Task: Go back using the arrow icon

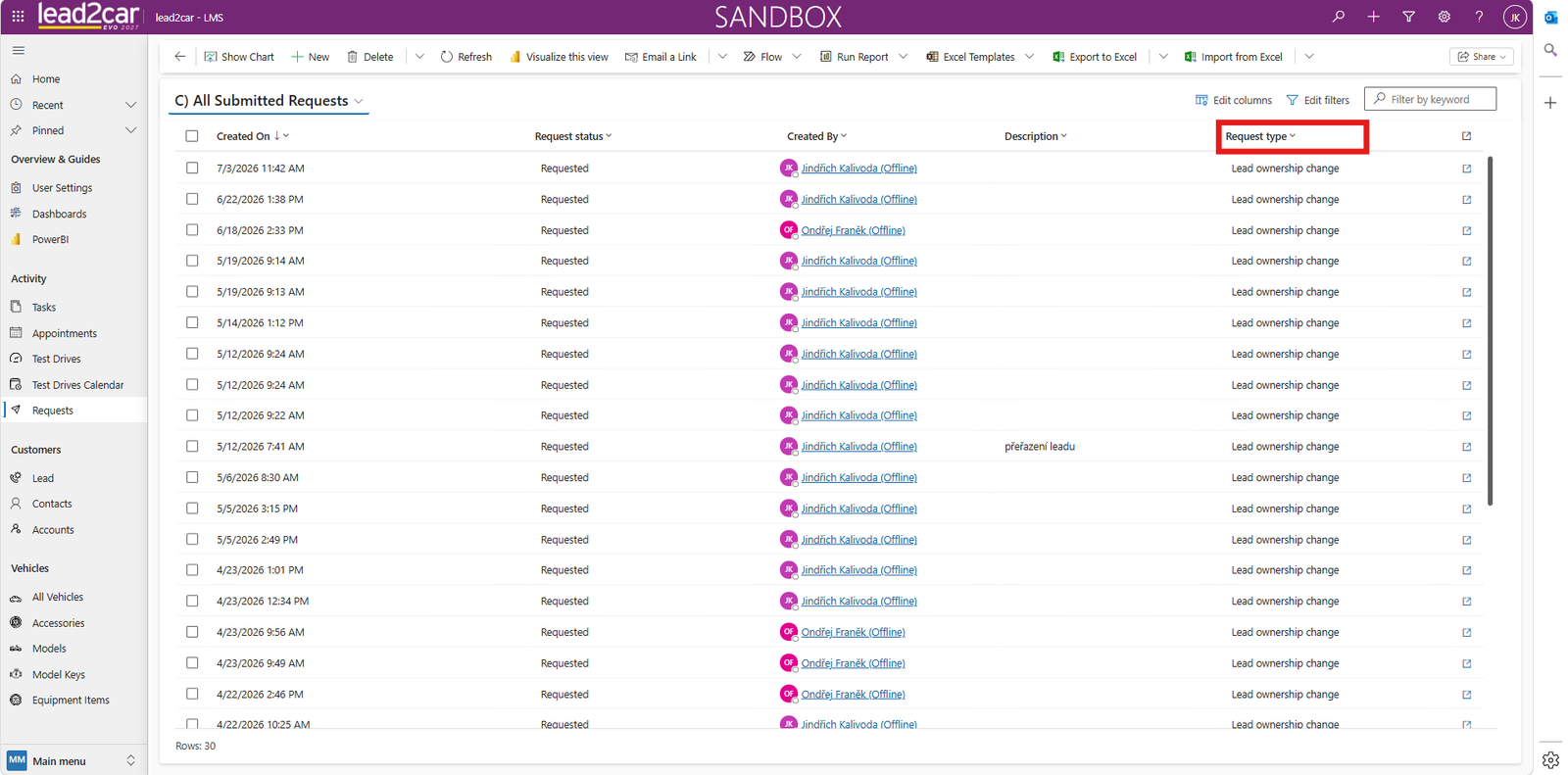Action: pos(180,57)
